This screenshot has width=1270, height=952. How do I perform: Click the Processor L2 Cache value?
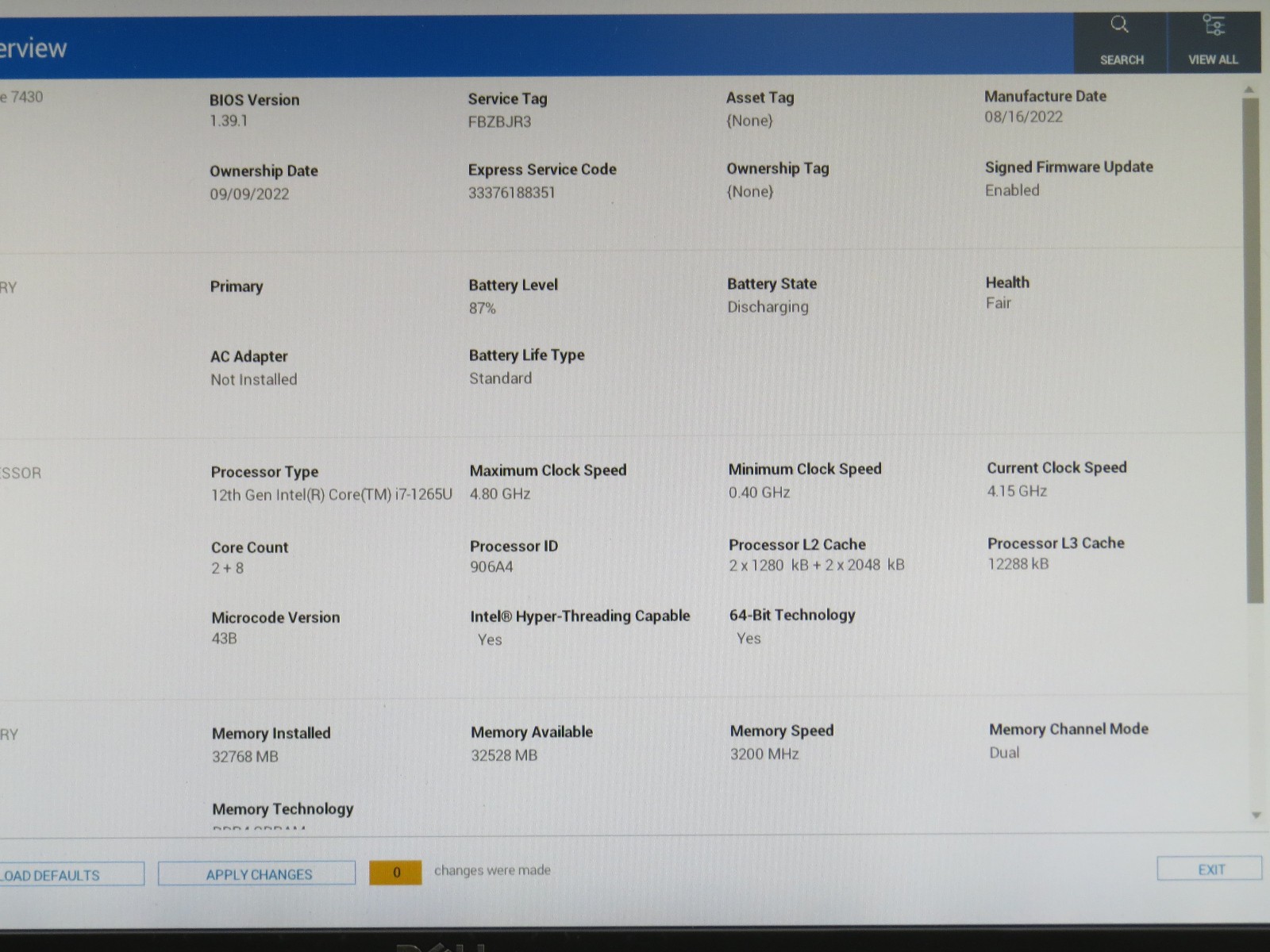817,566
